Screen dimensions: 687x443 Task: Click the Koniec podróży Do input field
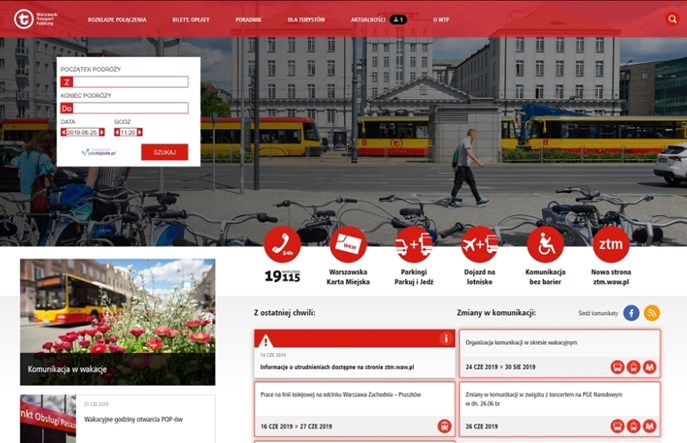pyautogui.click(x=124, y=108)
